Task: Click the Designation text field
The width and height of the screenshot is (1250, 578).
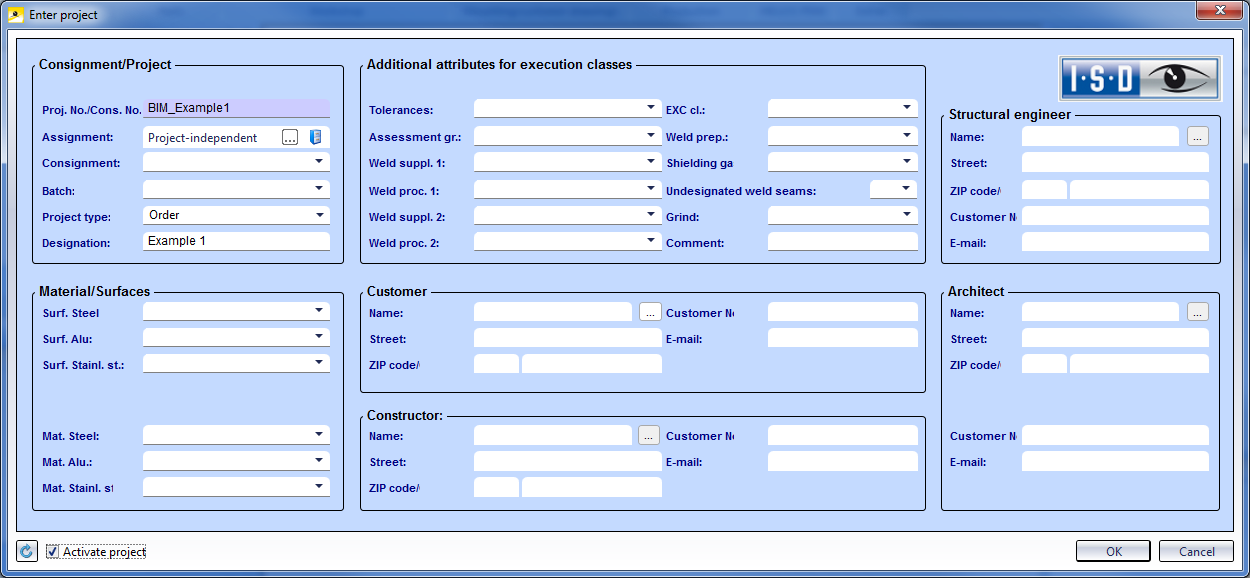Action: (x=236, y=241)
